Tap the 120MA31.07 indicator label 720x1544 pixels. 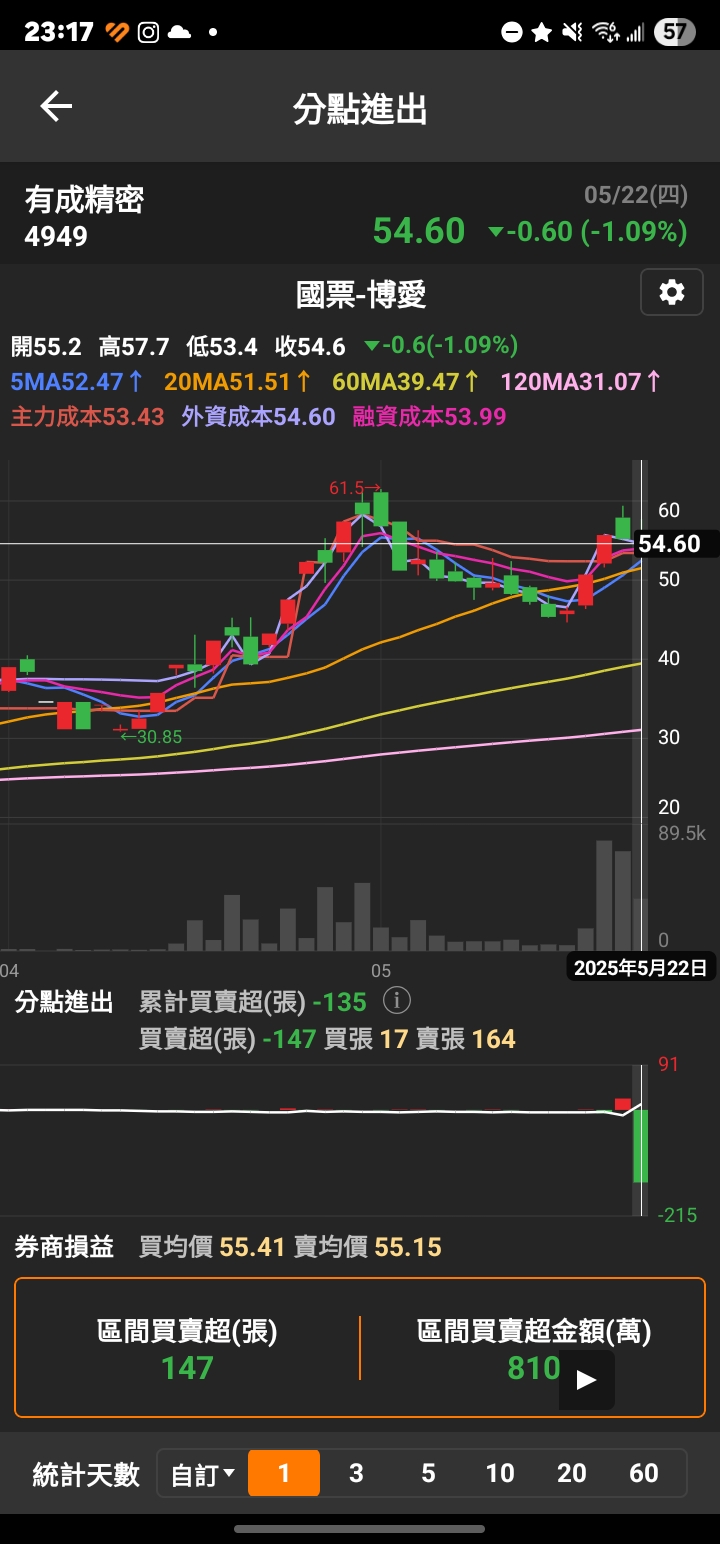[581, 381]
